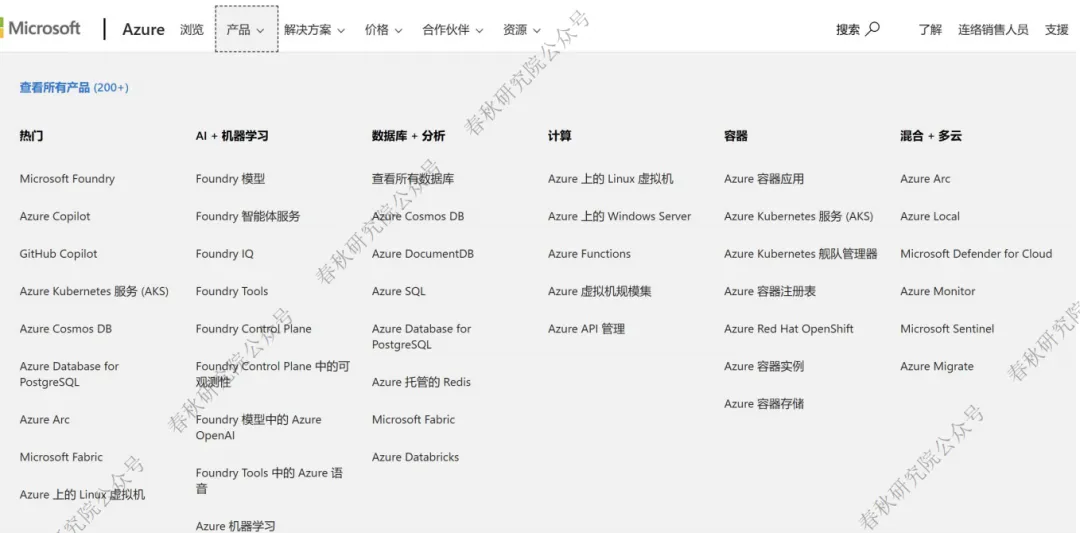The image size is (1080, 533).
Task: Click the search magnifier icon
Action: tap(873, 29)
